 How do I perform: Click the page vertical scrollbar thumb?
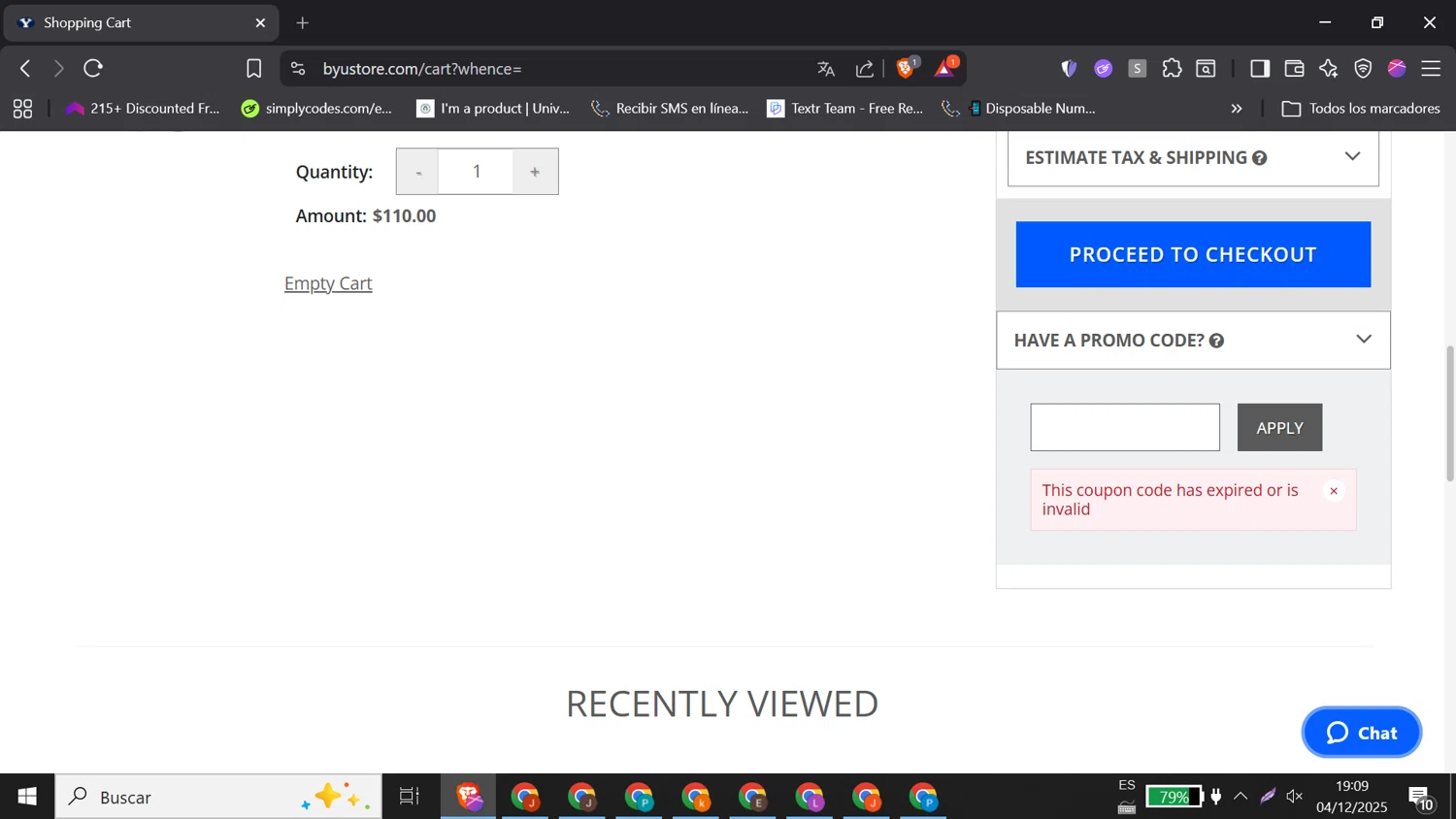coord(1450,413)
